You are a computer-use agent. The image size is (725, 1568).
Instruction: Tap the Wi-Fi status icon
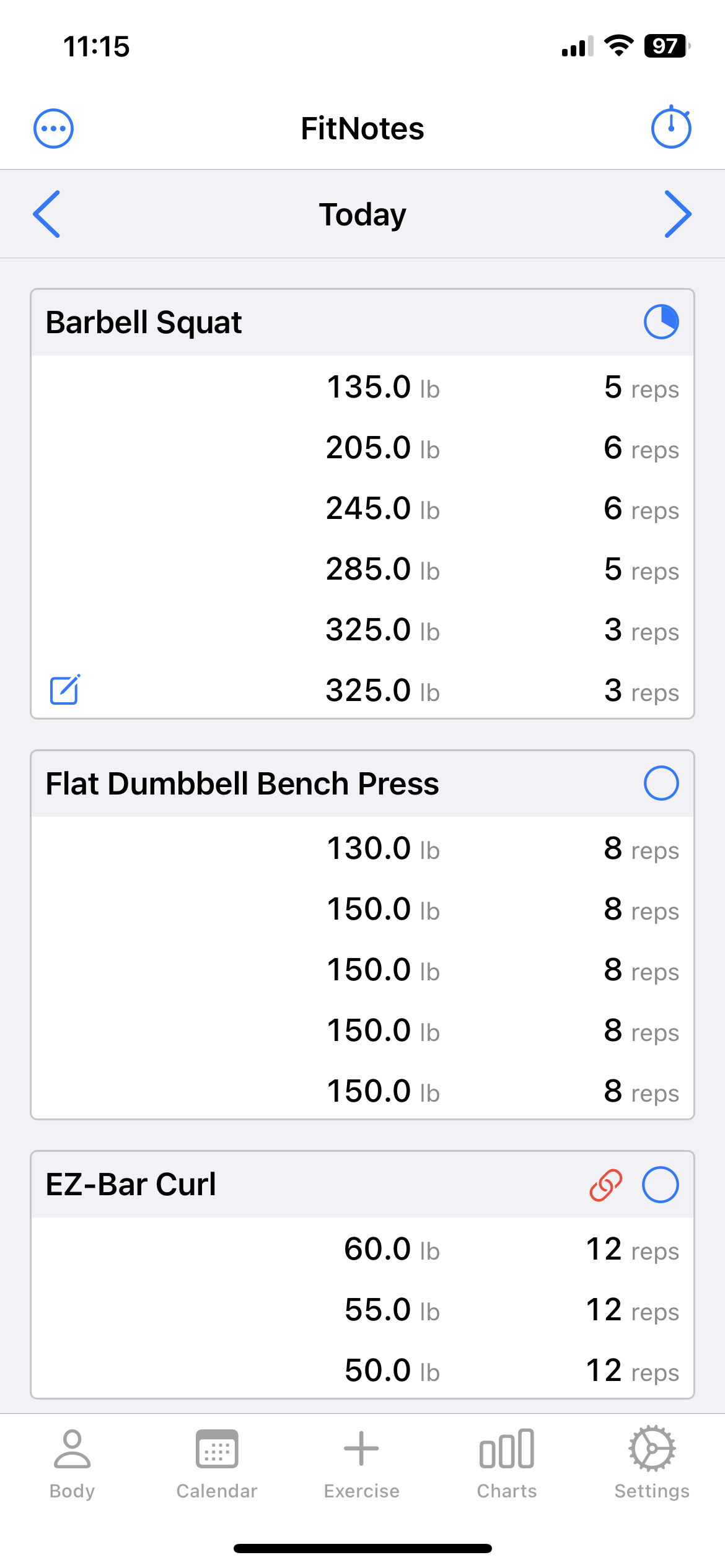pos(618,46)
